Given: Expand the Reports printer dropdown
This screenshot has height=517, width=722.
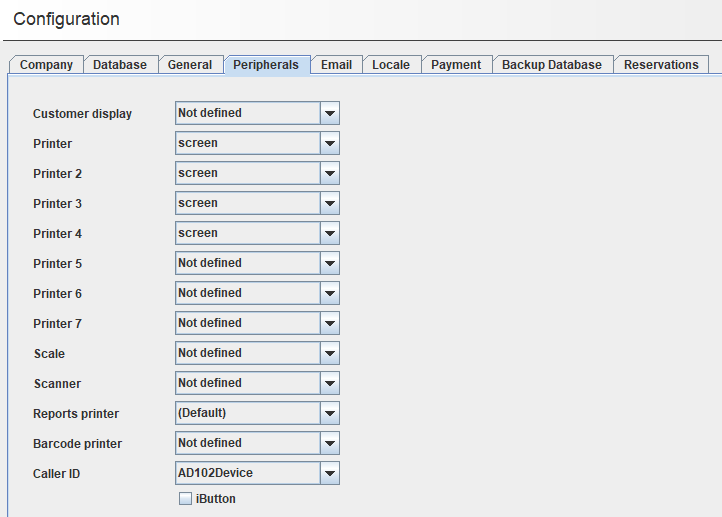Looking at the screenshot, I should (329, 413).
